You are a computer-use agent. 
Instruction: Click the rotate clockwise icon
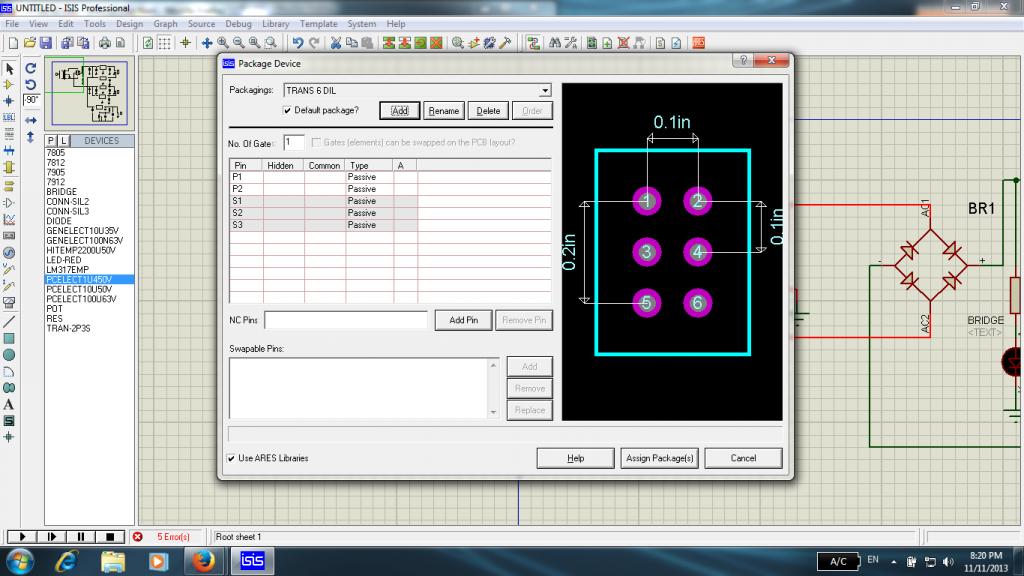(31, 68)
